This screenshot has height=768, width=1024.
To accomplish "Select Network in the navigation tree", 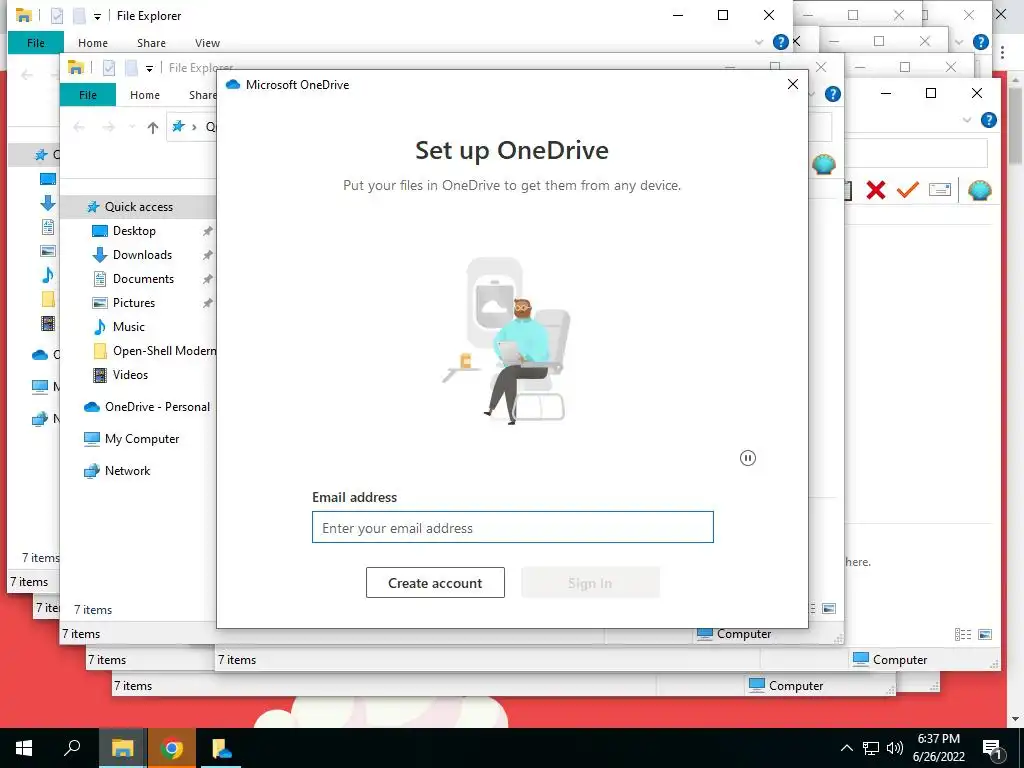I will pyautogui.click(x=127, y=470).
